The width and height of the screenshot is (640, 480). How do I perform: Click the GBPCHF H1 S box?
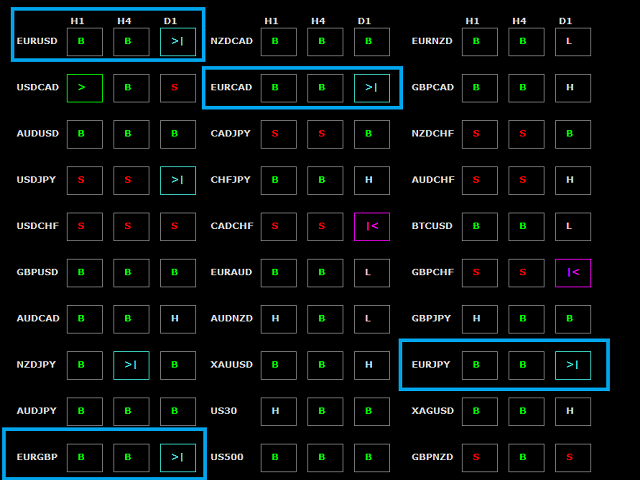pos(480,273)
